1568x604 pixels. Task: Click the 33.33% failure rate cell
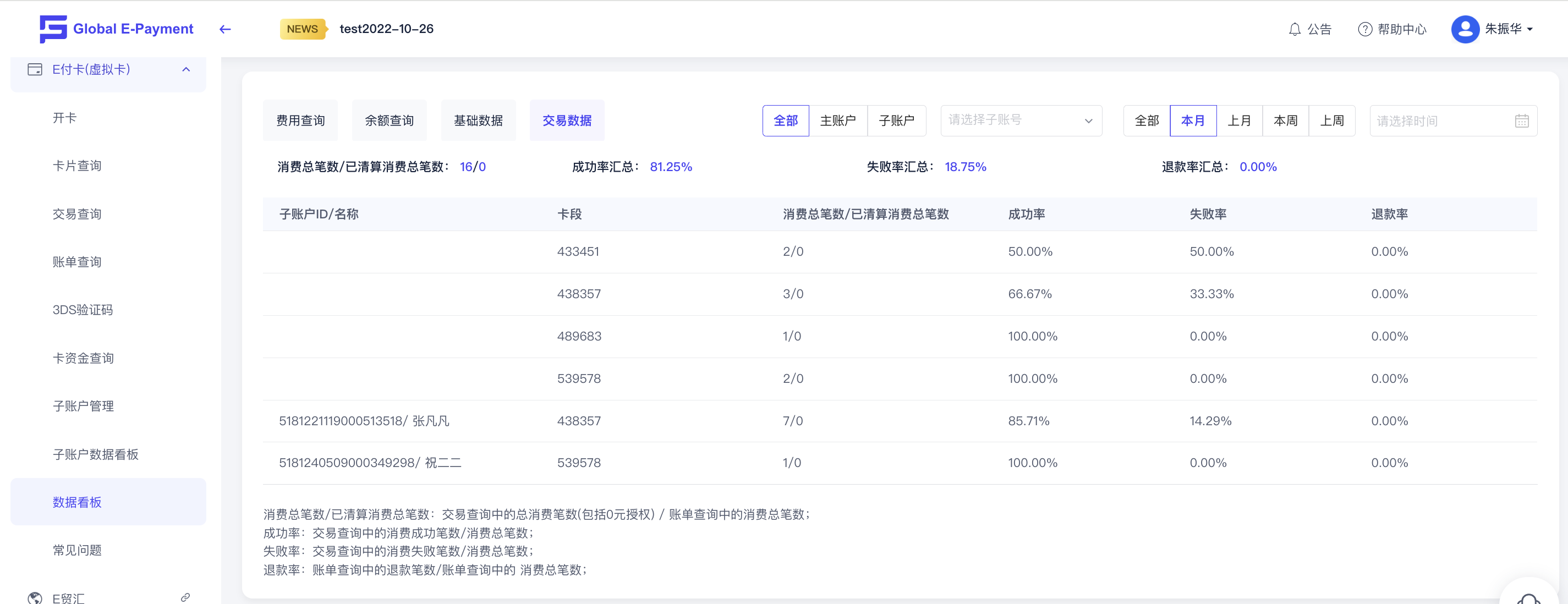point(1211,294)
